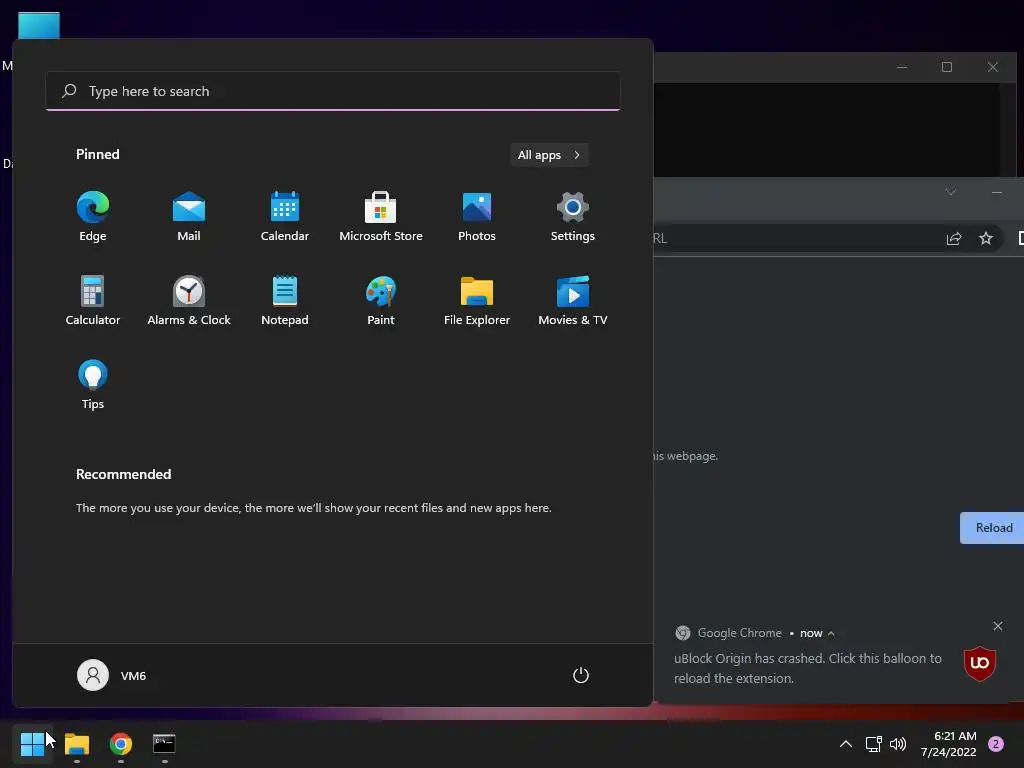Click the Windows Start button on taskbar

click(32, 743)
